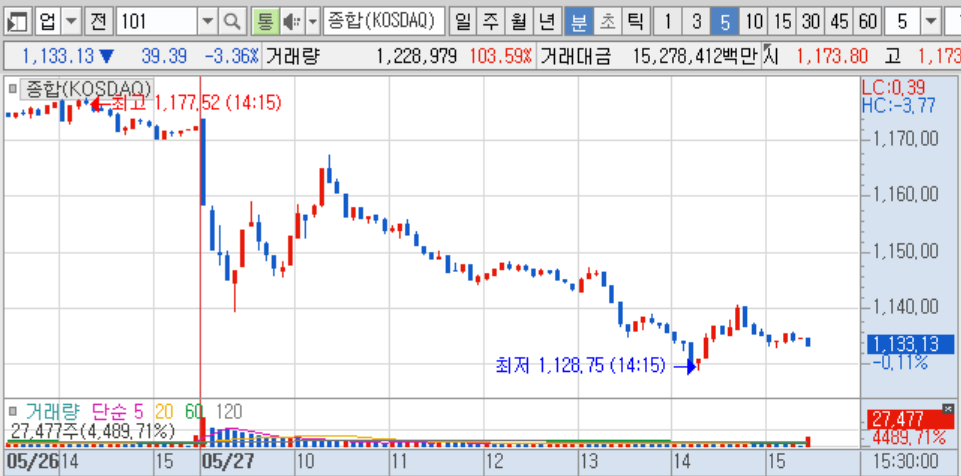This screenshot has height=476, width=961.
Task: Close the volume panel with x icon
Action: pos(948,408)
